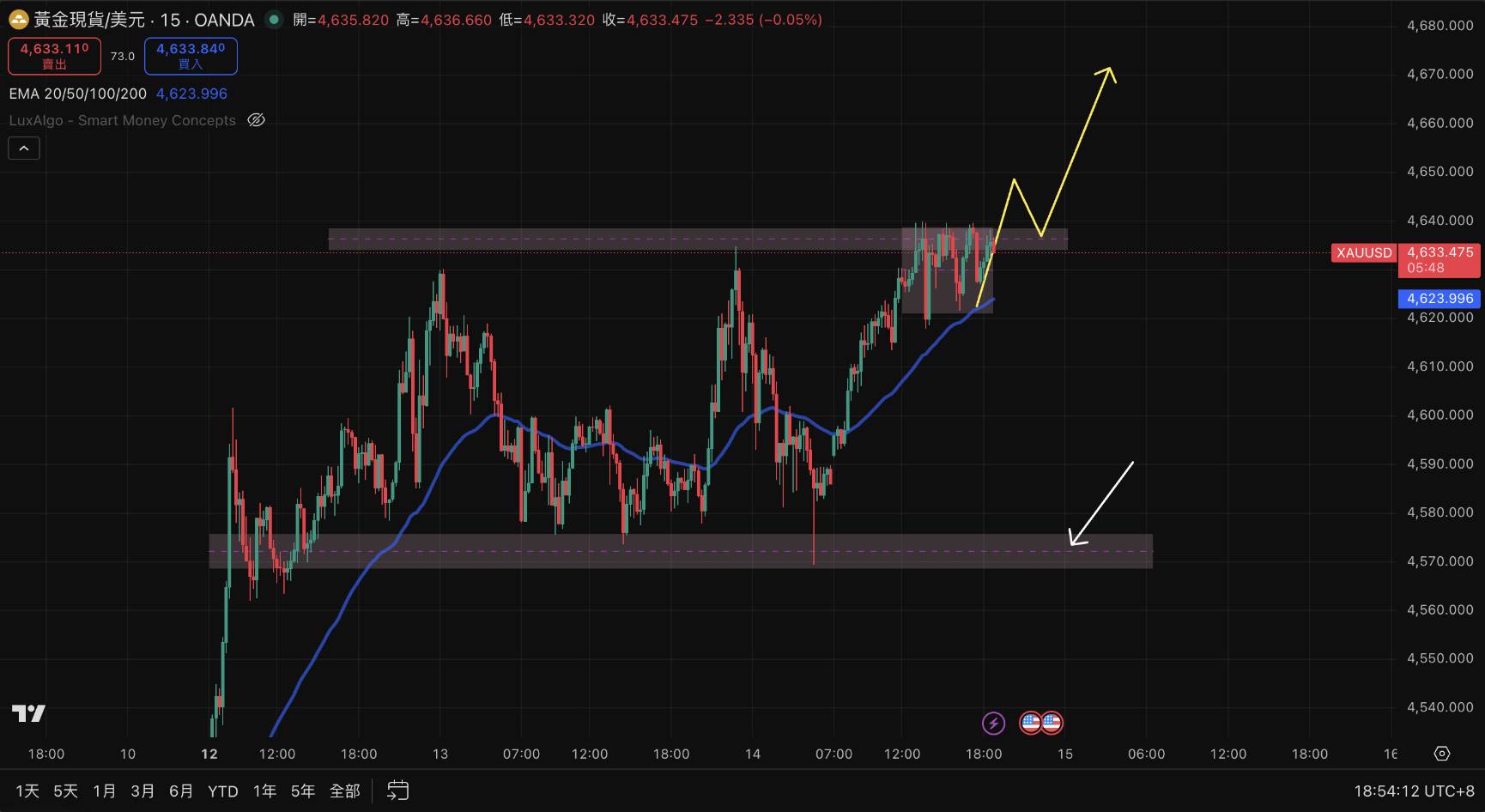Click the gold symbol logo icon
Viewport: 1485px width, 812px height.
click(x=18, y=20)
